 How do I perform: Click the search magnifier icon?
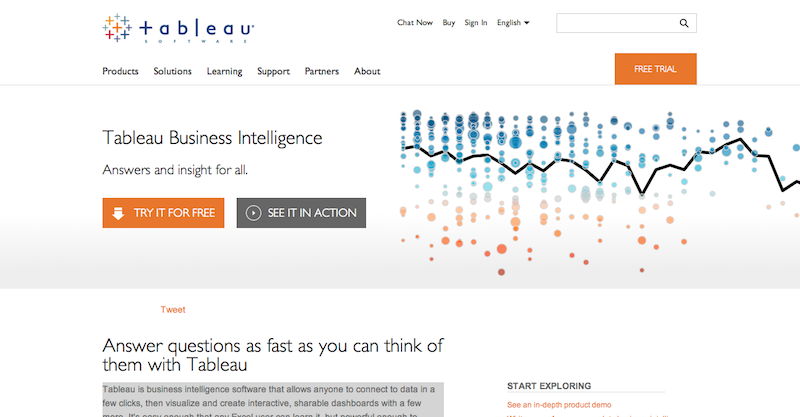pyautogui.click(x=684, y=23)
